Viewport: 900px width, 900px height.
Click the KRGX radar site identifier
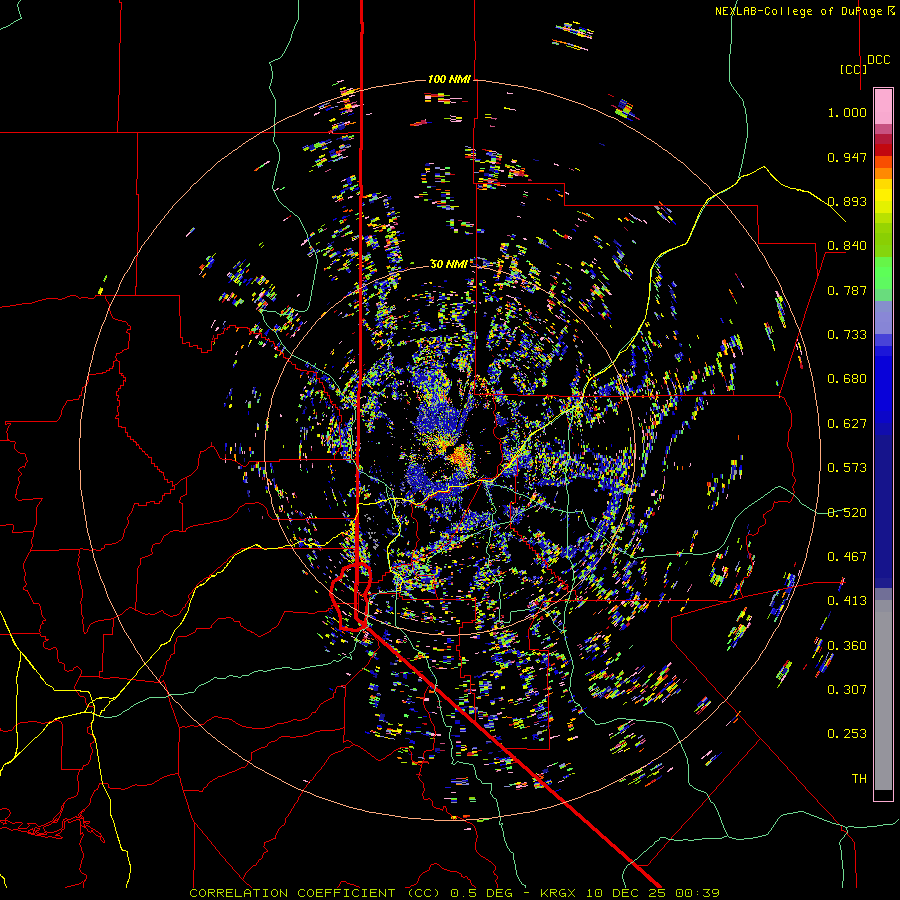point(558,893)
